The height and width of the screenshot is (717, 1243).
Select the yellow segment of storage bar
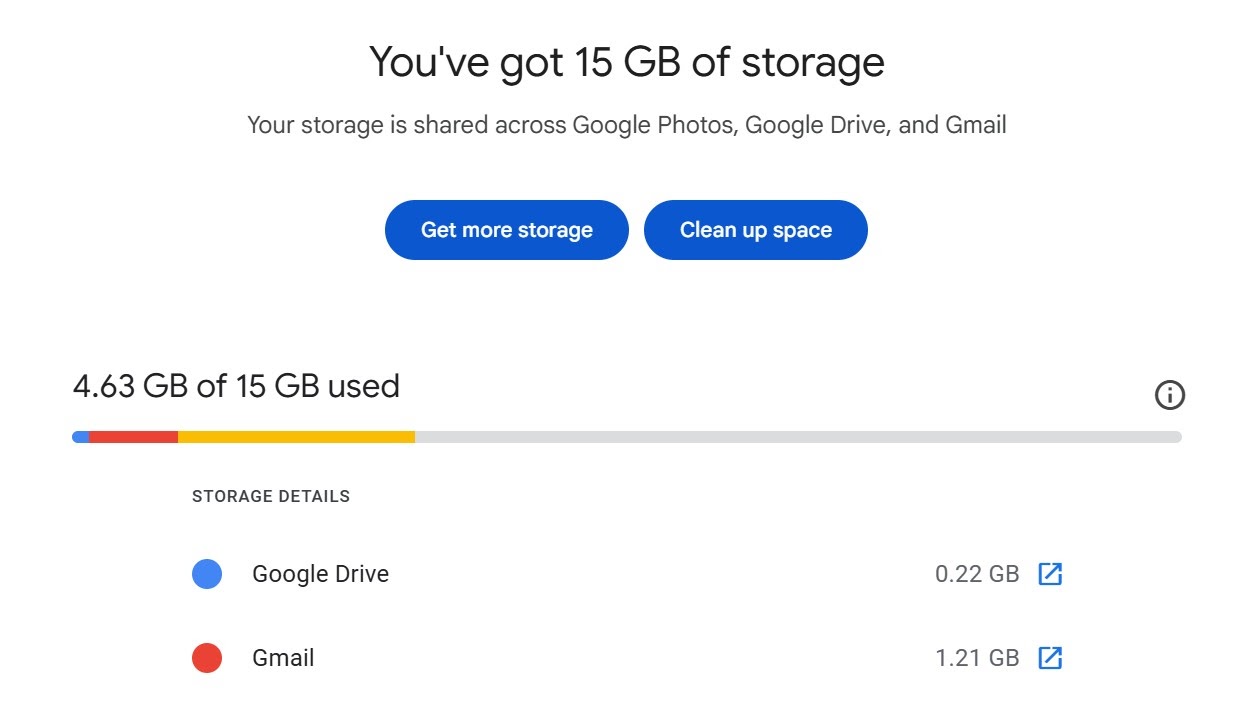click(296, 437)
